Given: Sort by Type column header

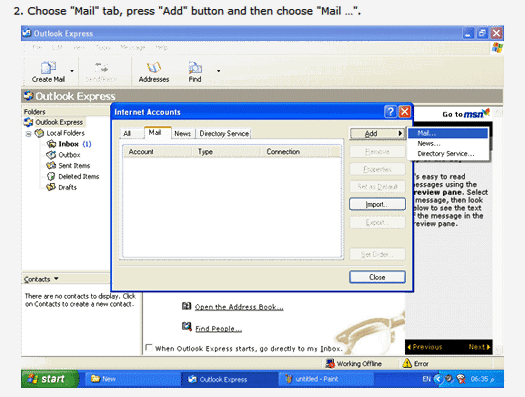Looking at the screenshot, I should (x=227, y=152).
